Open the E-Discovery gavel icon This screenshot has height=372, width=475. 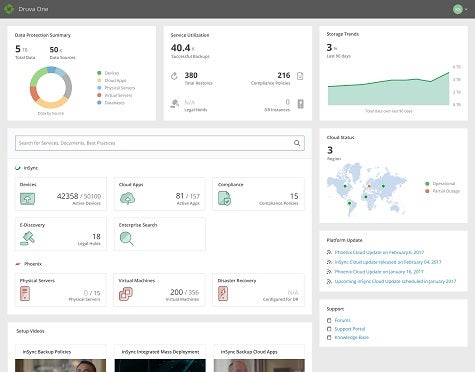point(27,238)
